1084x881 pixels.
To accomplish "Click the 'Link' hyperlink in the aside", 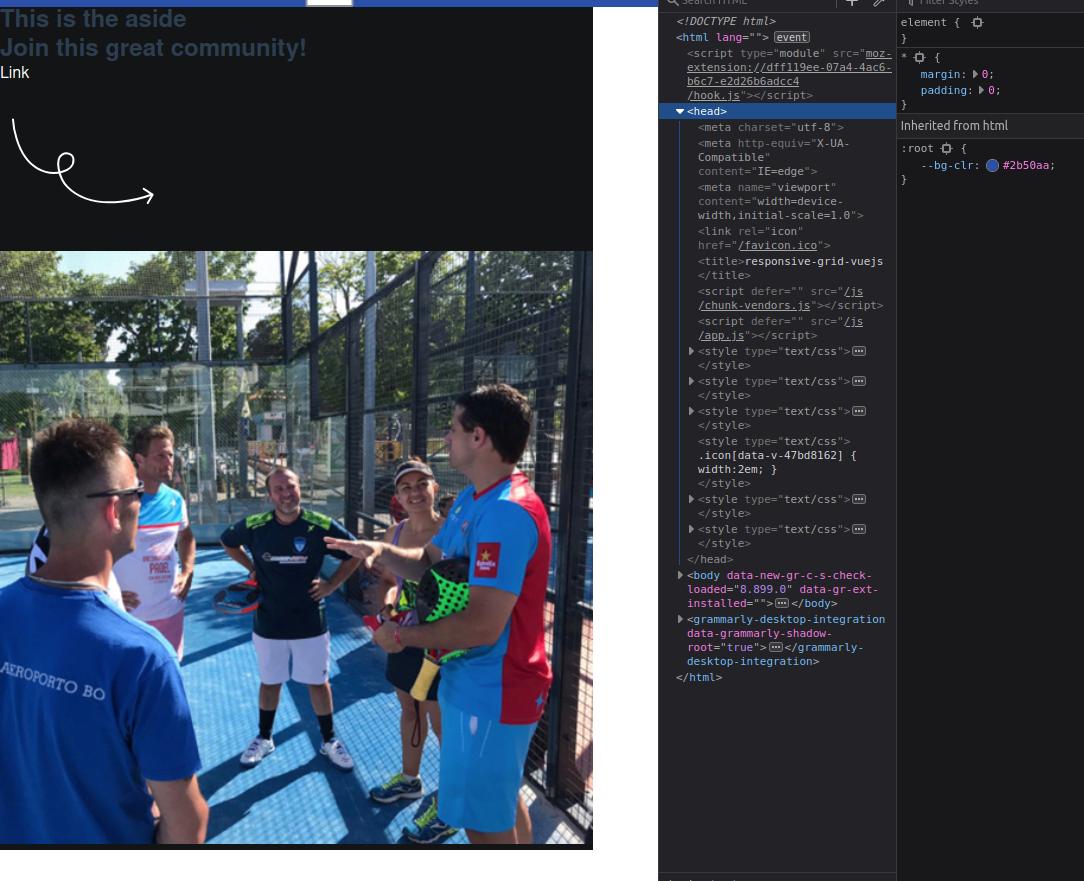I will click(x=15, y=73).
